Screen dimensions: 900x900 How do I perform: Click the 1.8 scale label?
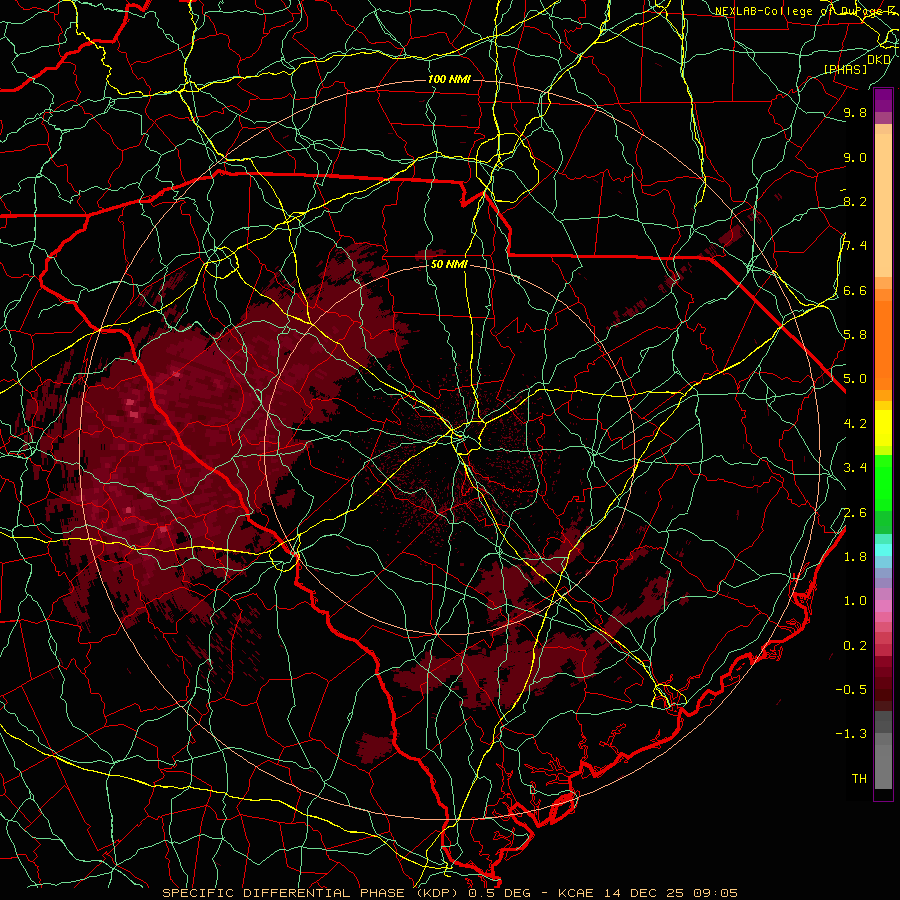(x=855, y=557)
